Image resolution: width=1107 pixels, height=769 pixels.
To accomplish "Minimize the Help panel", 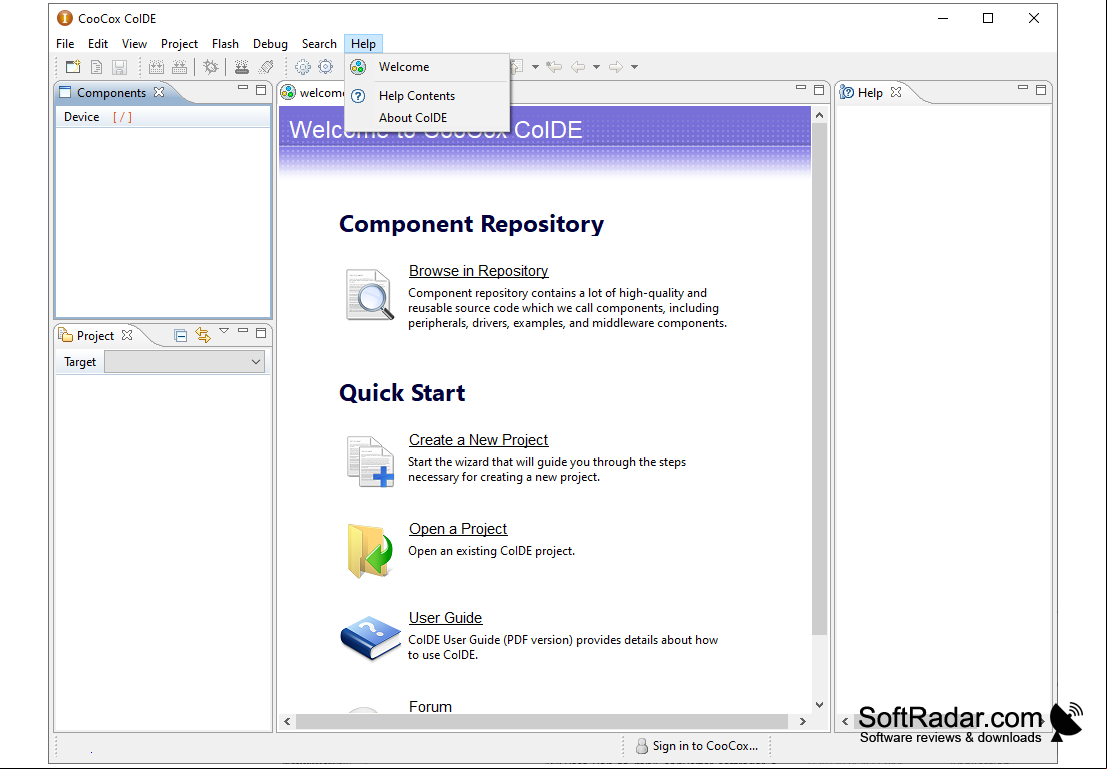I will pos(1022,88).
